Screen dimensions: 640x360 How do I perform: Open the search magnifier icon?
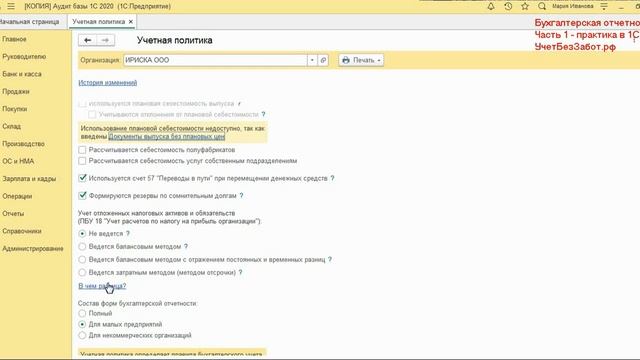pyautogui.click(x=542, y=6)
